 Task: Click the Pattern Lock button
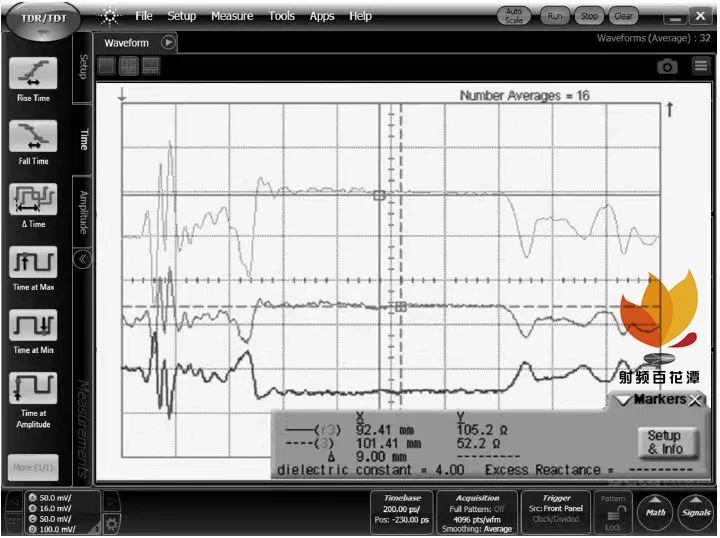(x=613, y=513)
